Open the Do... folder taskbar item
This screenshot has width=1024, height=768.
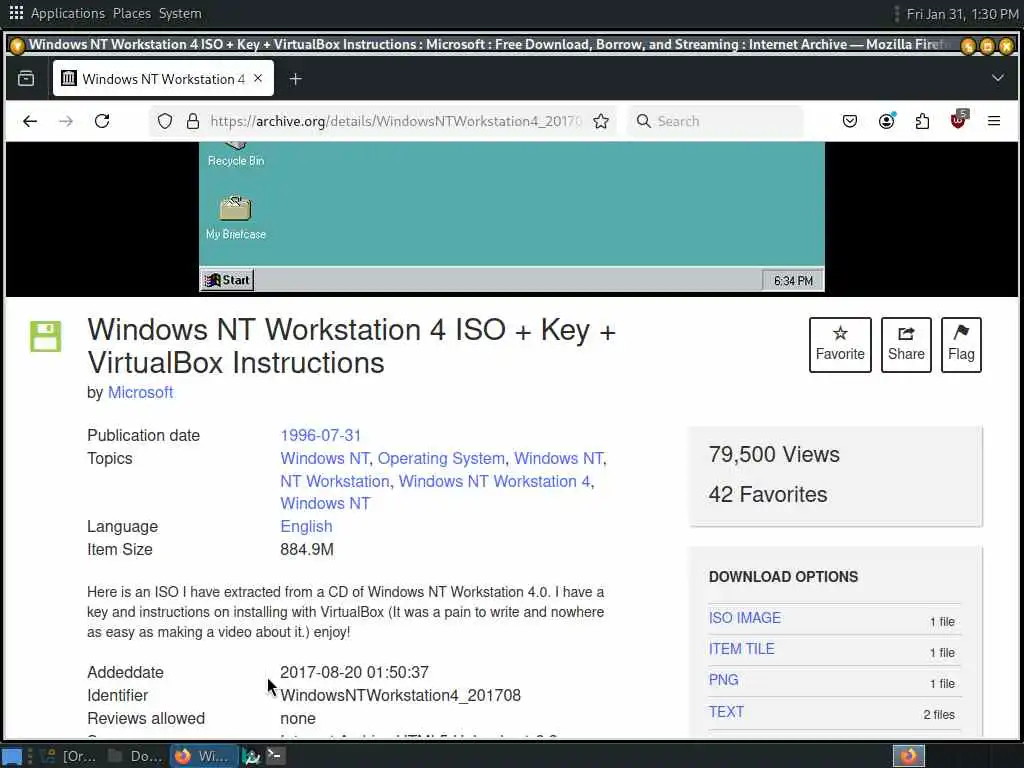click(135, 756)
